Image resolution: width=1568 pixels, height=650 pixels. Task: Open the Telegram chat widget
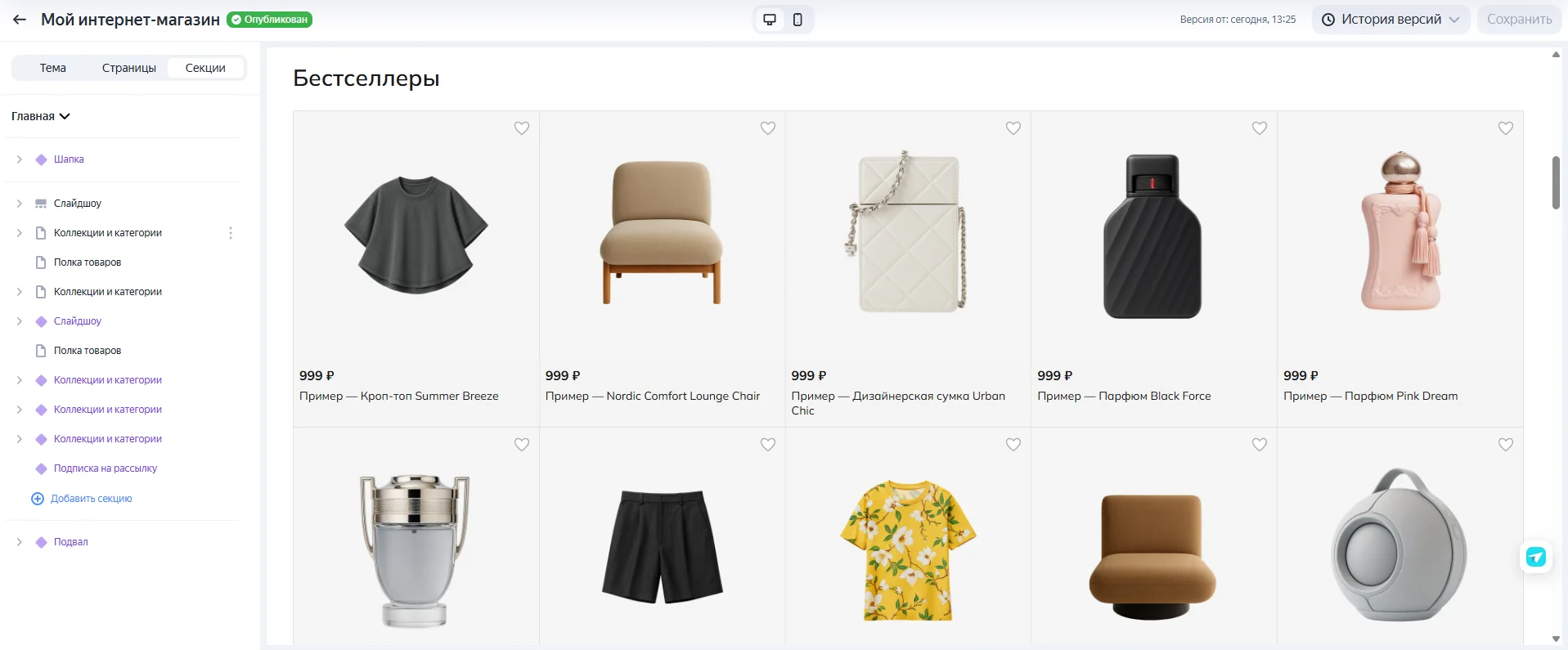[x=1536, y=557]
